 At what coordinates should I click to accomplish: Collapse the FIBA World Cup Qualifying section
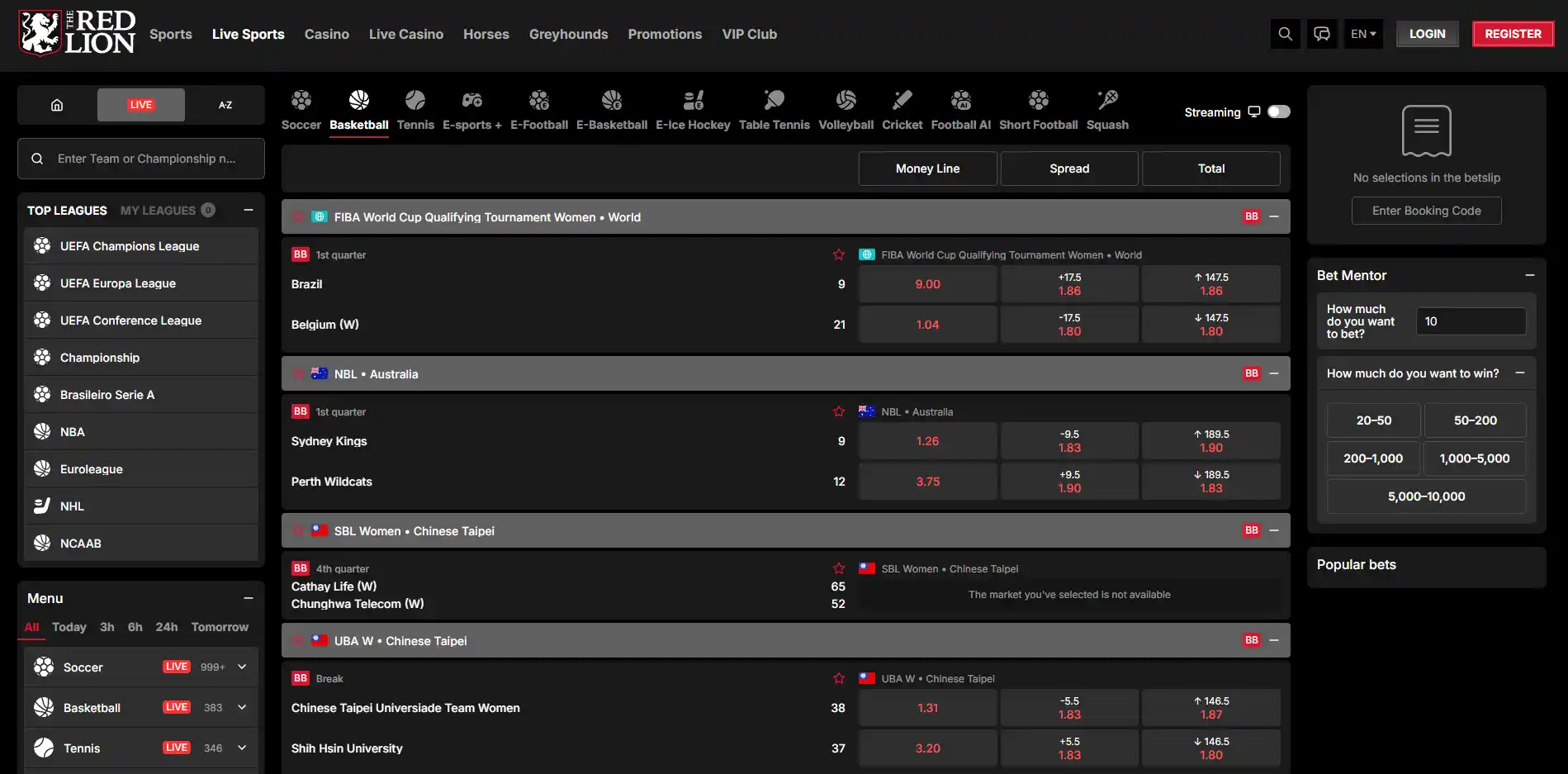coord(1274,216)
